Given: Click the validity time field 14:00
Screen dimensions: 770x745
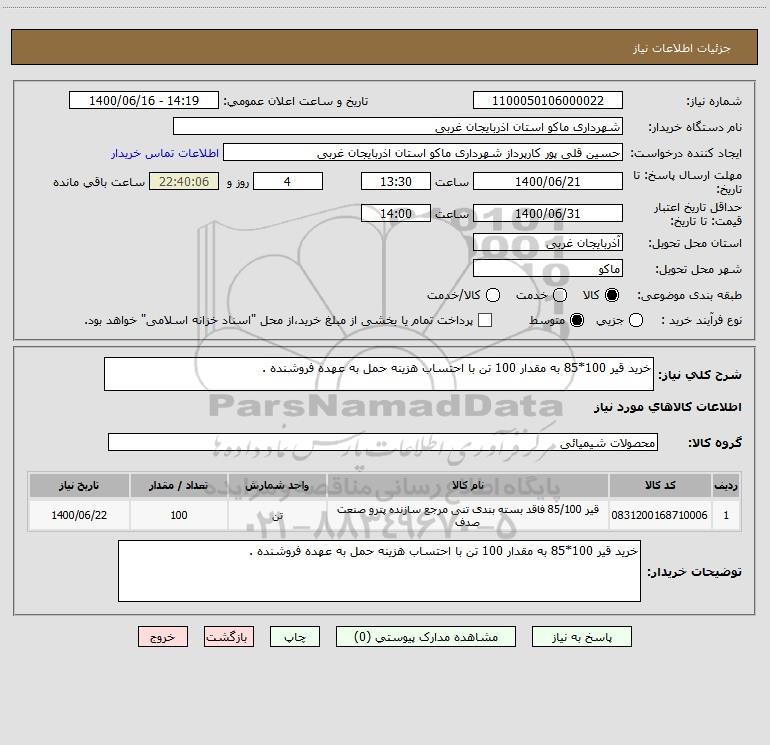Looking at the screenshot, I should 396,213.
